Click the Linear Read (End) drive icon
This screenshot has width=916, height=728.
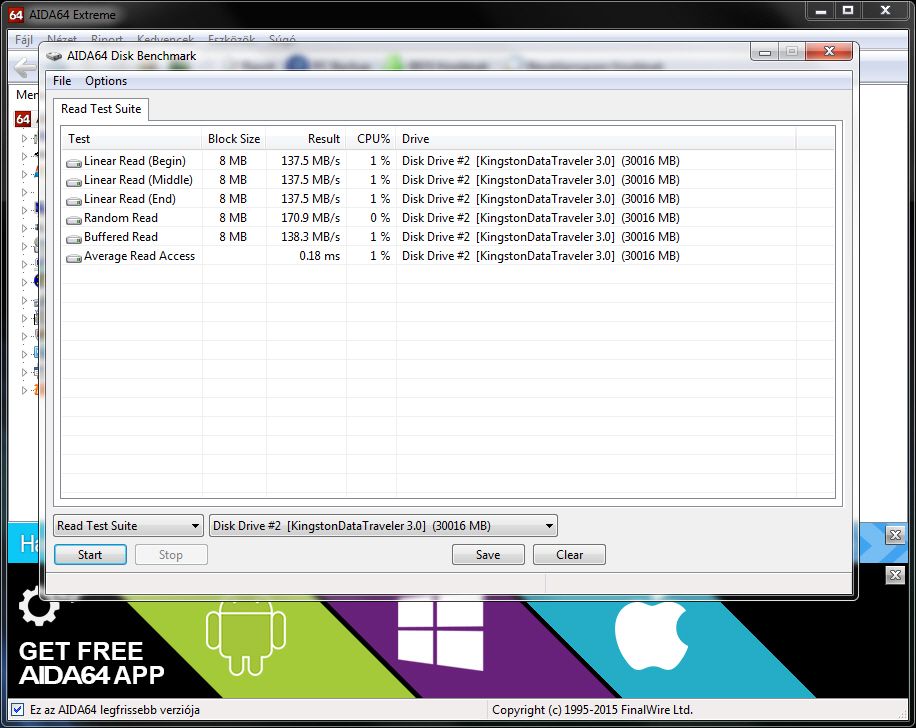tap(74, 200)
